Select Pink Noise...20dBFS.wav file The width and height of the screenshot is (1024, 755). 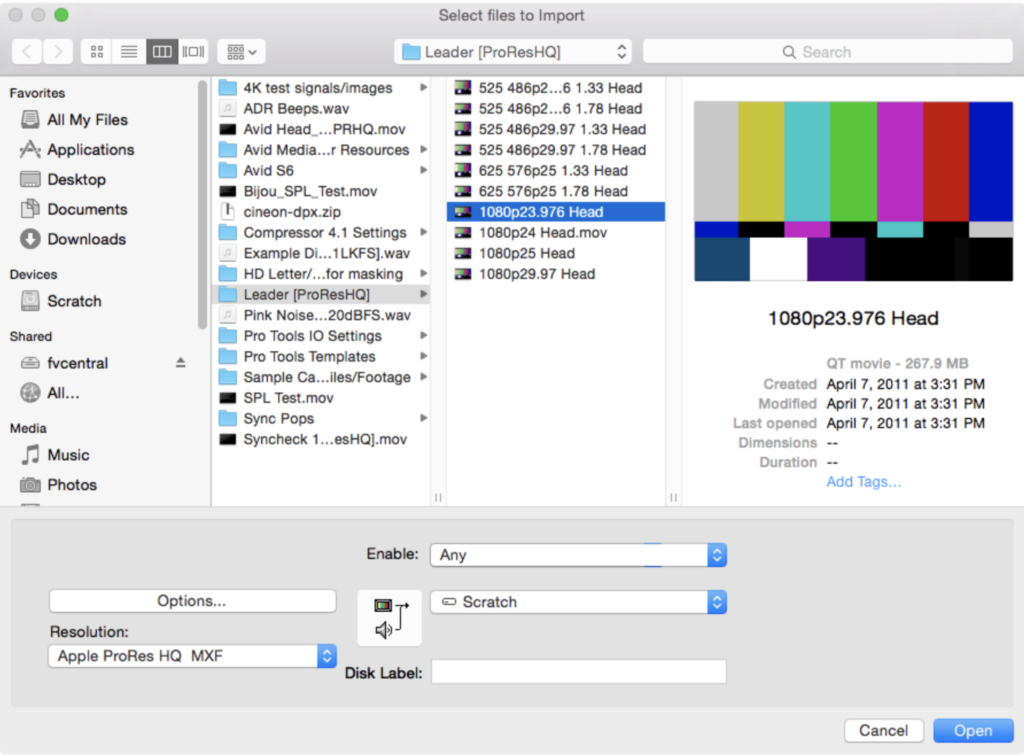point(321,315)
